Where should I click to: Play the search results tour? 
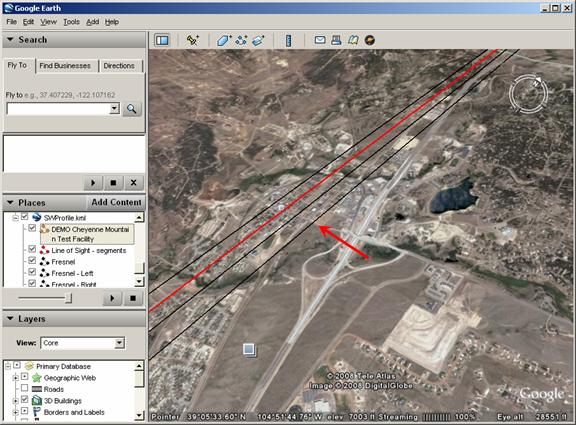pos(93,183)
